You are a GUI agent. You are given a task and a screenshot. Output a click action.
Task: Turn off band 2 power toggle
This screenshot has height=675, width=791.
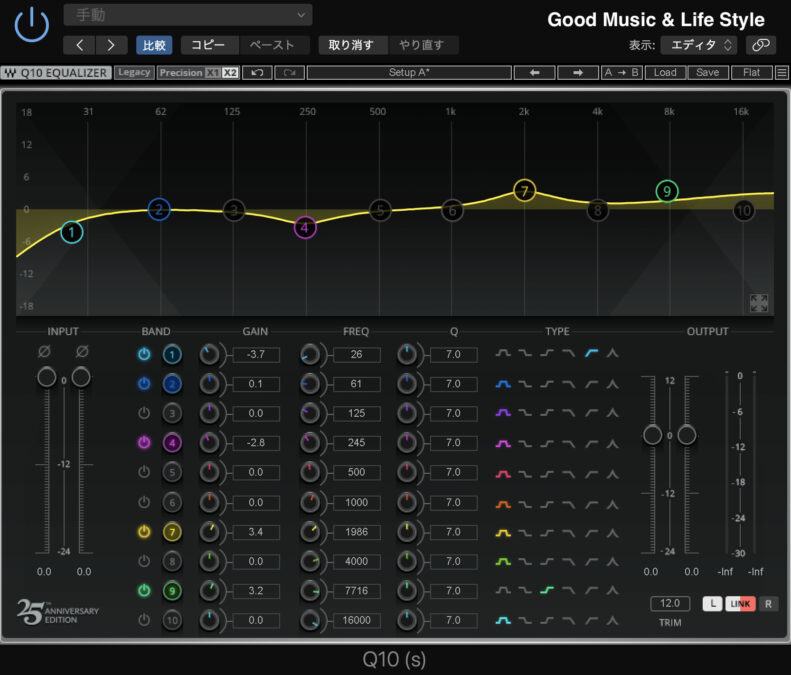[144, 383]
